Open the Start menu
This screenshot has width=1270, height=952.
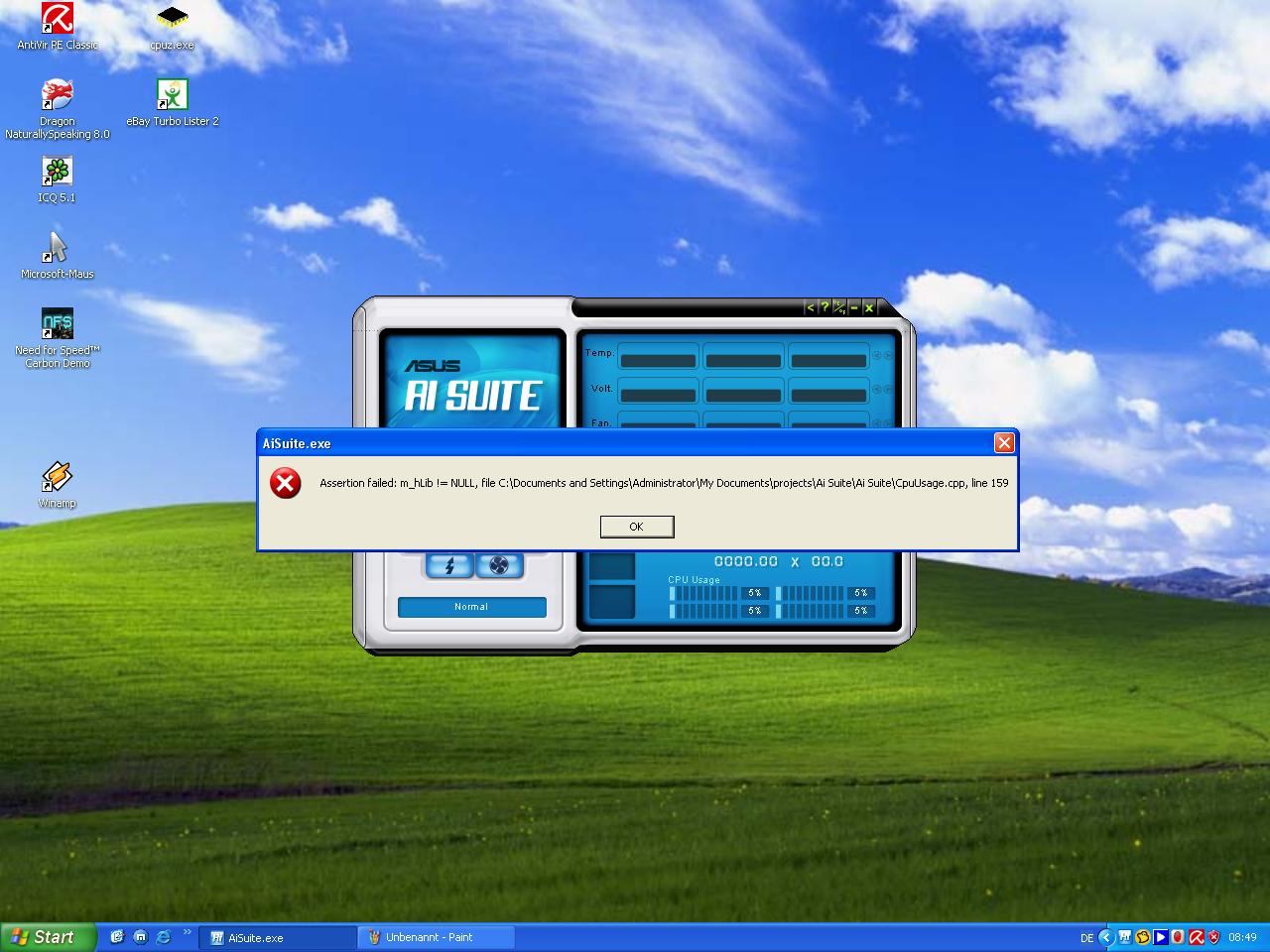point(49,937)
